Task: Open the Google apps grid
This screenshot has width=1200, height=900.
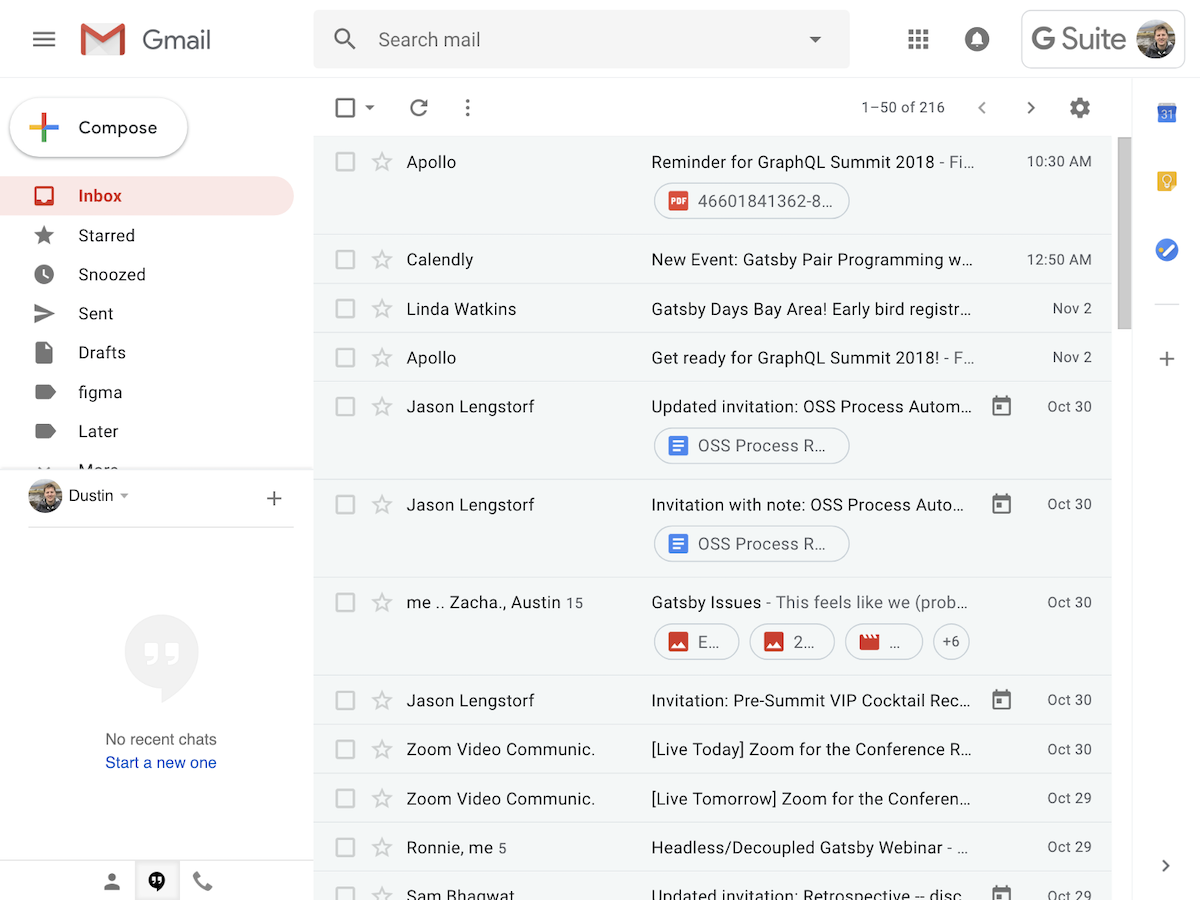Action: tap(918, 39)
